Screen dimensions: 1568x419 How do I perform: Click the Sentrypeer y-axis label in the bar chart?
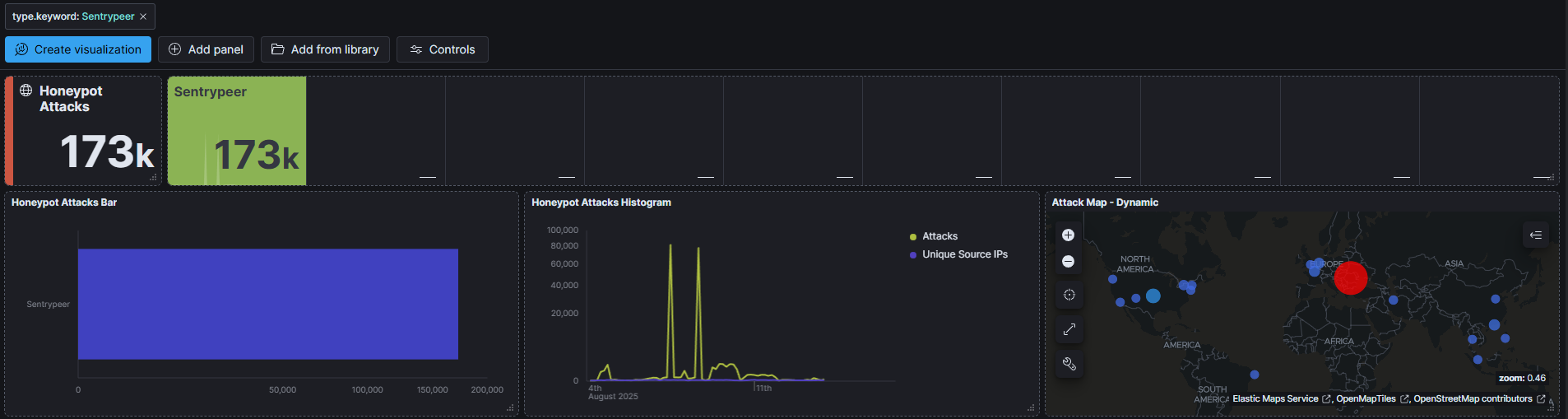click(x=48, y=305)
